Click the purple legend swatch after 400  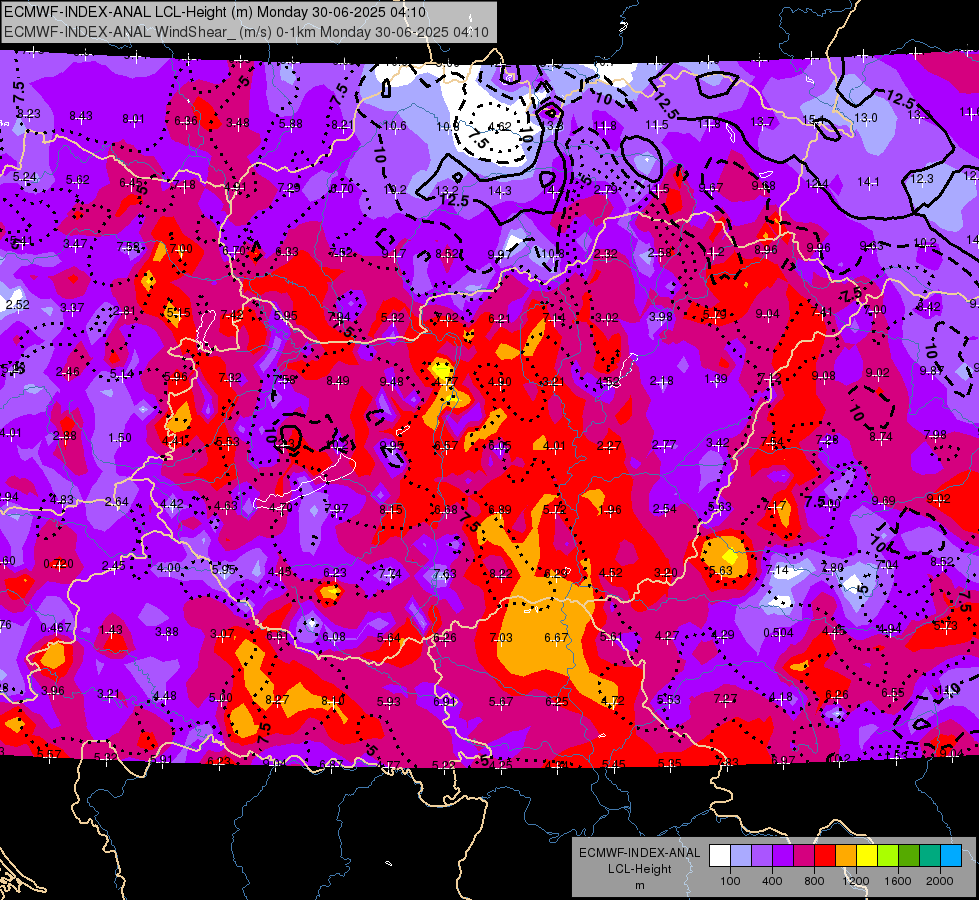click(783, 856)
